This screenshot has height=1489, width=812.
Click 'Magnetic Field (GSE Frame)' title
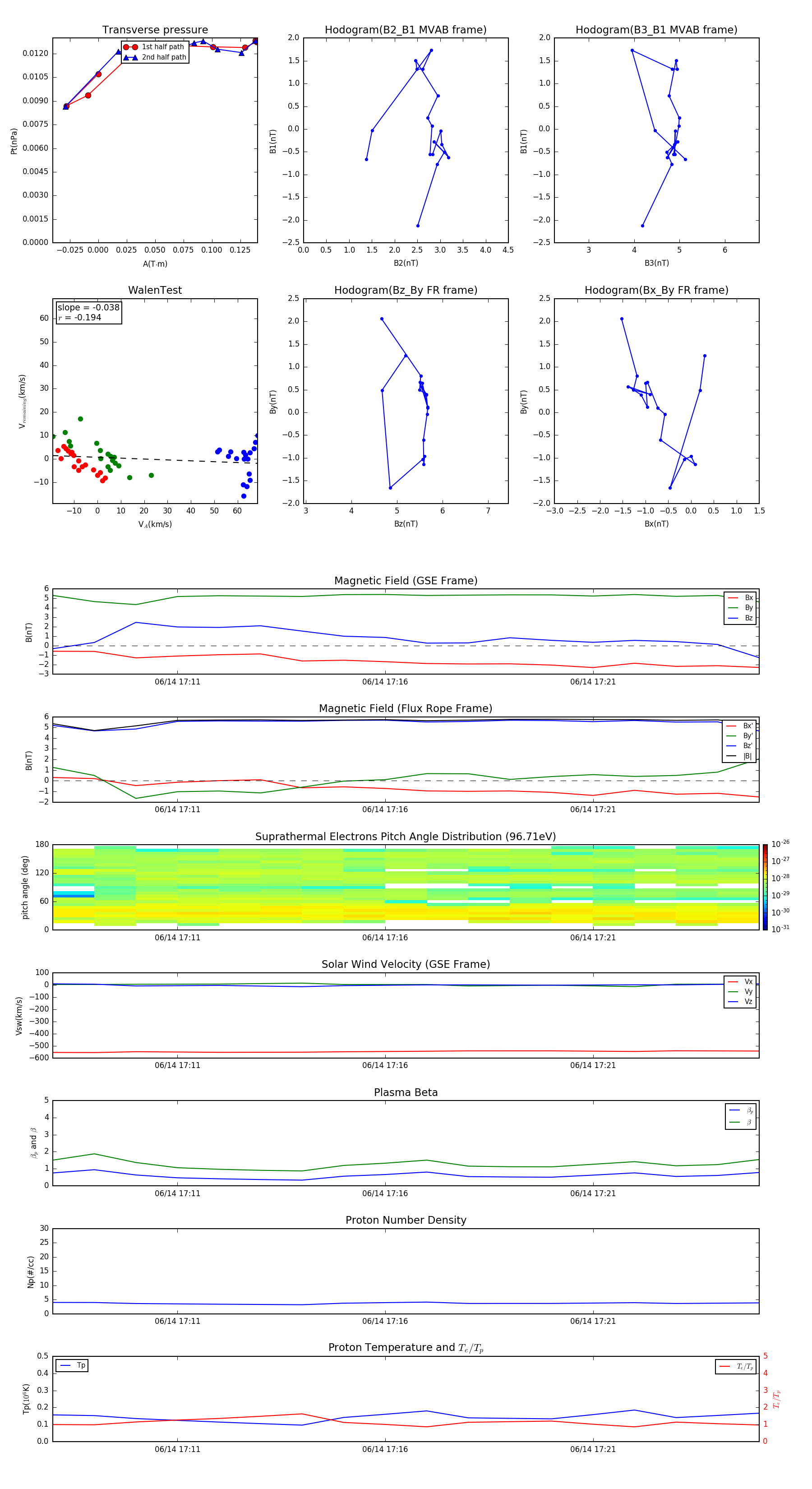[x=406, y=581]
